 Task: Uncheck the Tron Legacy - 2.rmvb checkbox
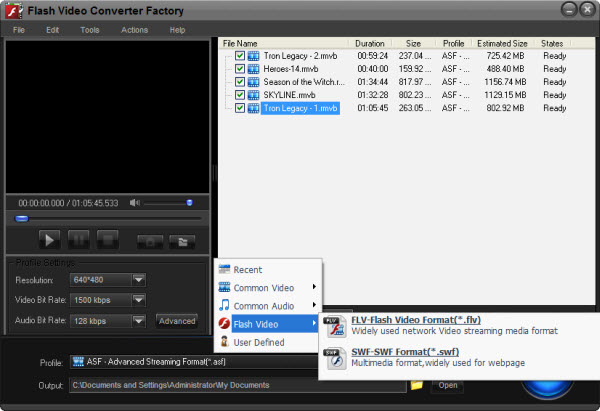click(240, 55)
